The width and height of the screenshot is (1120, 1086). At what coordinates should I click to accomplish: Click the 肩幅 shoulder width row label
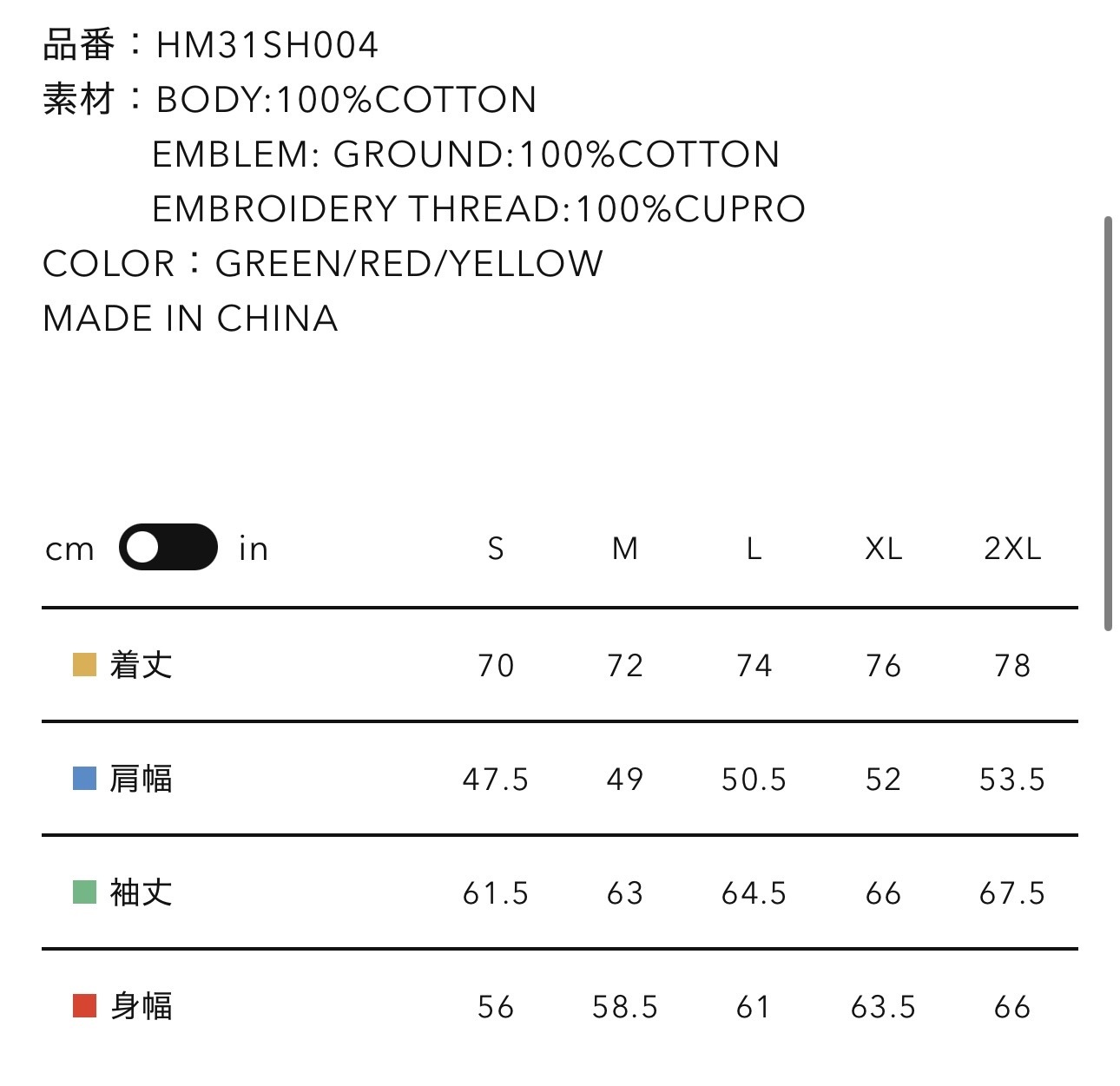[142, 779]
